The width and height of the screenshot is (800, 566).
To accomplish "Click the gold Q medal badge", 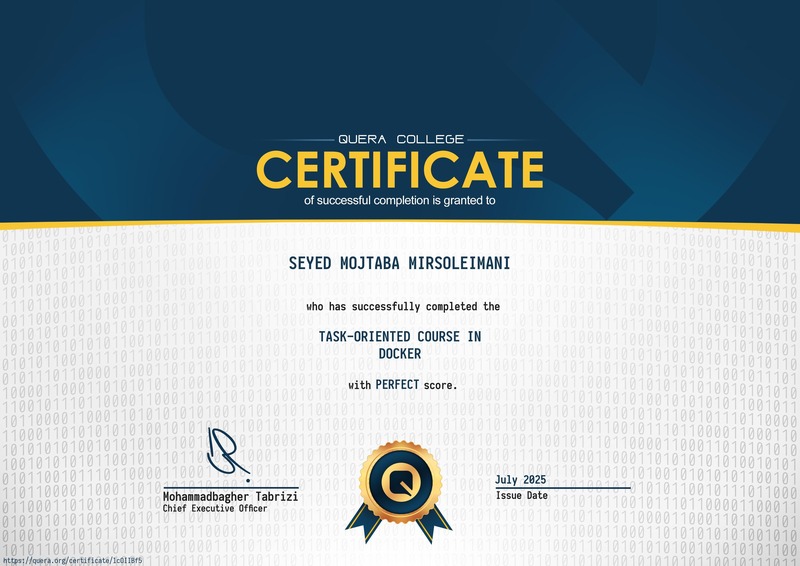I will tap(401, 482).
